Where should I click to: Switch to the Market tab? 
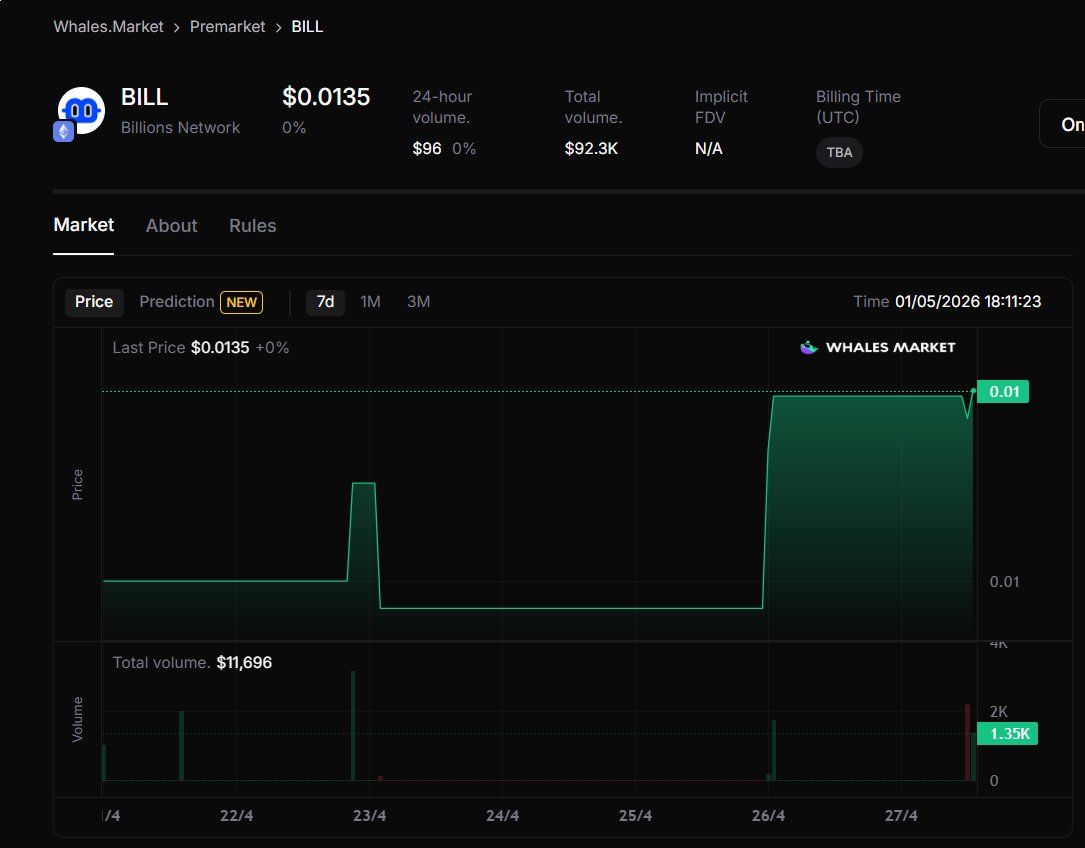point(84,225)
